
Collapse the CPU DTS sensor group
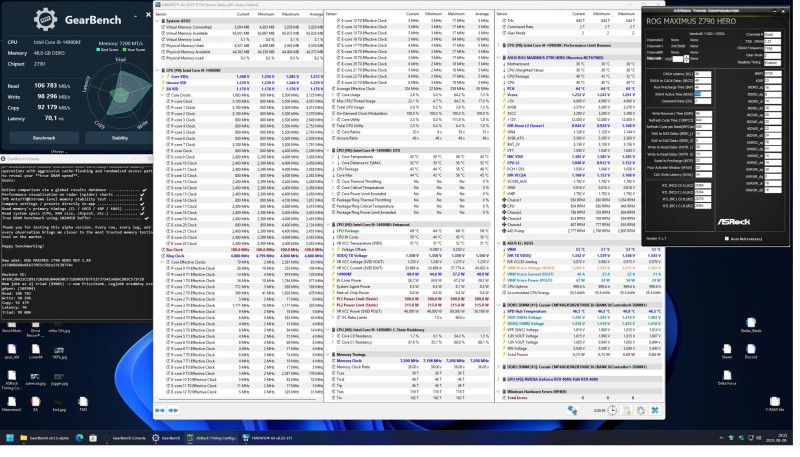pyautogui.click(x=328, y=150)
